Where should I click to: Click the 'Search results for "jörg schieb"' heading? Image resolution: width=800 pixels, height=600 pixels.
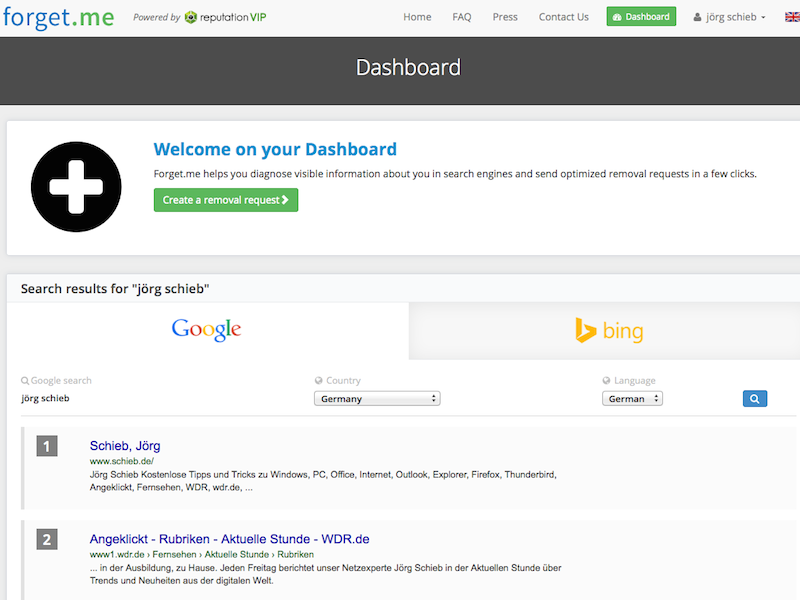(115, 289)
